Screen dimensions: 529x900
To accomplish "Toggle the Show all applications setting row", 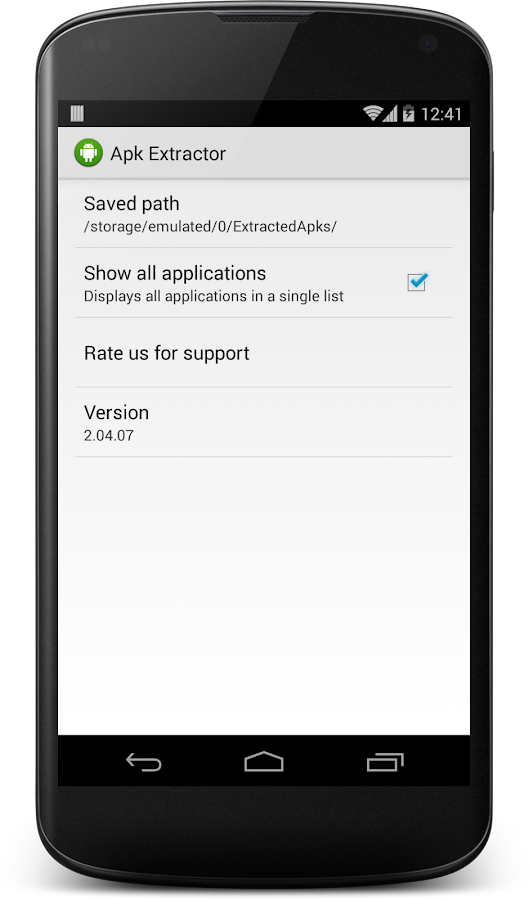I will (264, 283).
